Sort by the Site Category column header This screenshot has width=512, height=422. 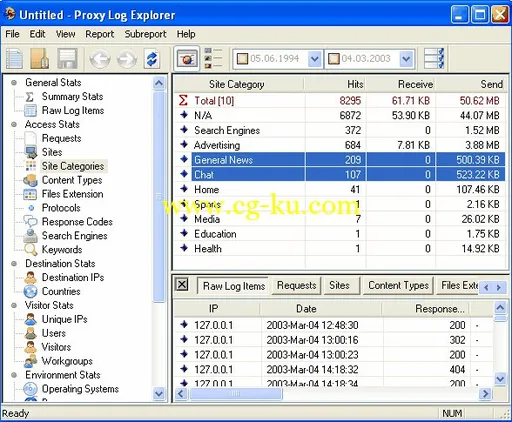point(239,84)
